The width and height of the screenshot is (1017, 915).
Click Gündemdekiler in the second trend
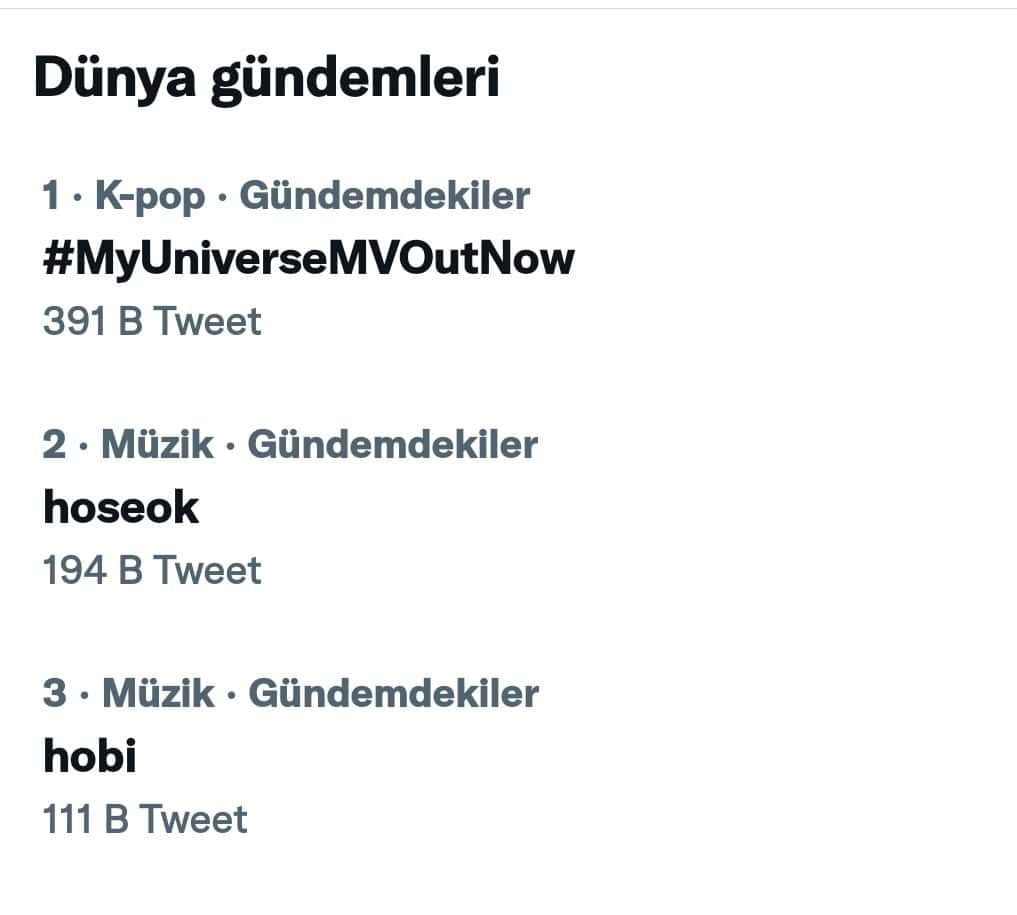tap(392, 445)
